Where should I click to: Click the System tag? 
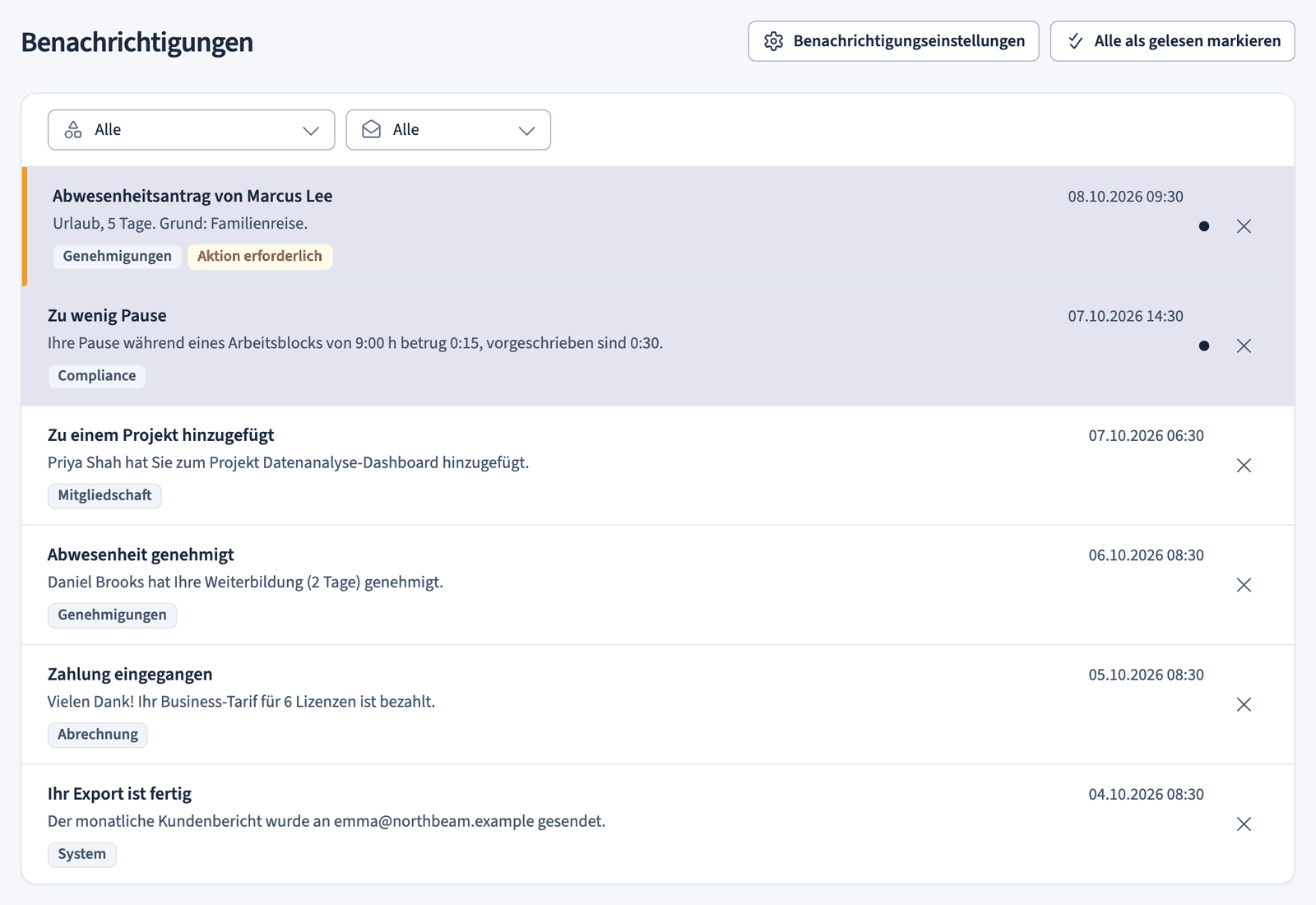click(81, 854)
